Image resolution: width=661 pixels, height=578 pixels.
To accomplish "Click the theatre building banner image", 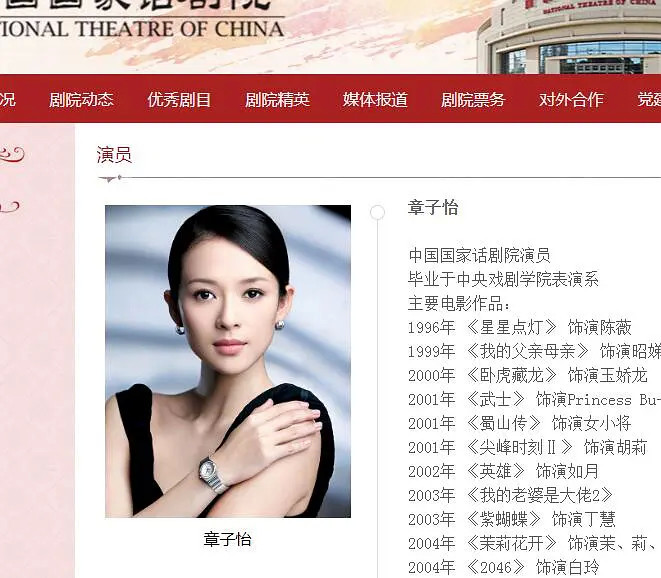I will (x=569, y=37).
